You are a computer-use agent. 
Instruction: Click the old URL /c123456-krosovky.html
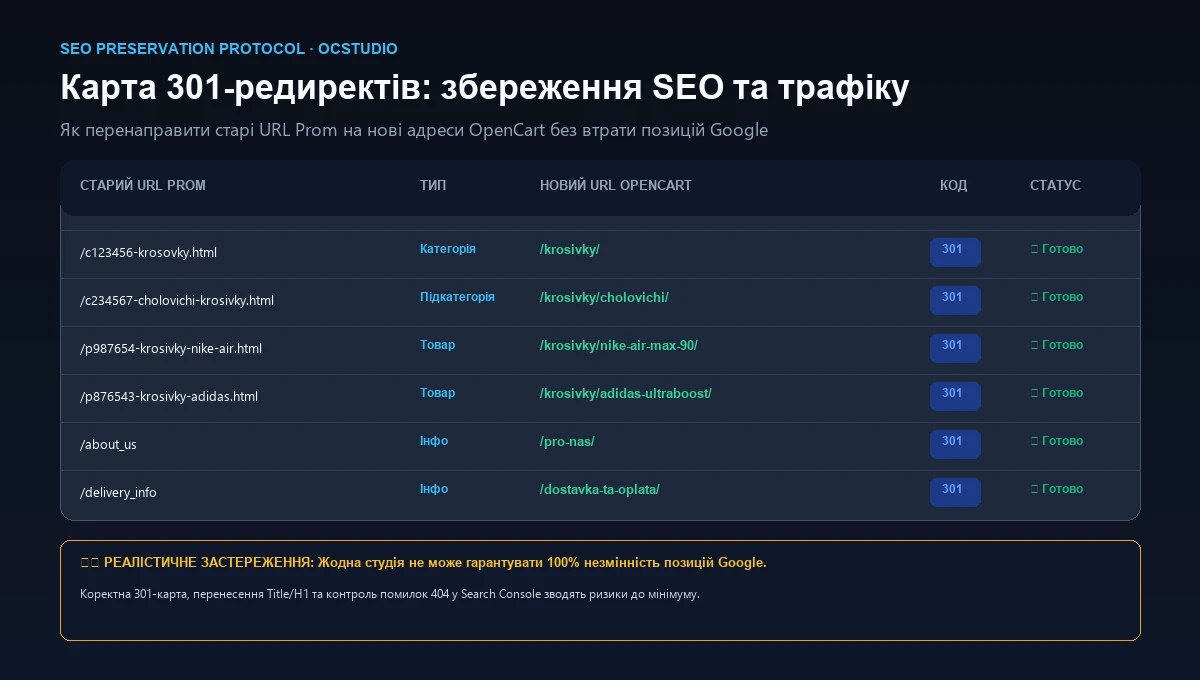pyautogui.click(x=148, y=253)
